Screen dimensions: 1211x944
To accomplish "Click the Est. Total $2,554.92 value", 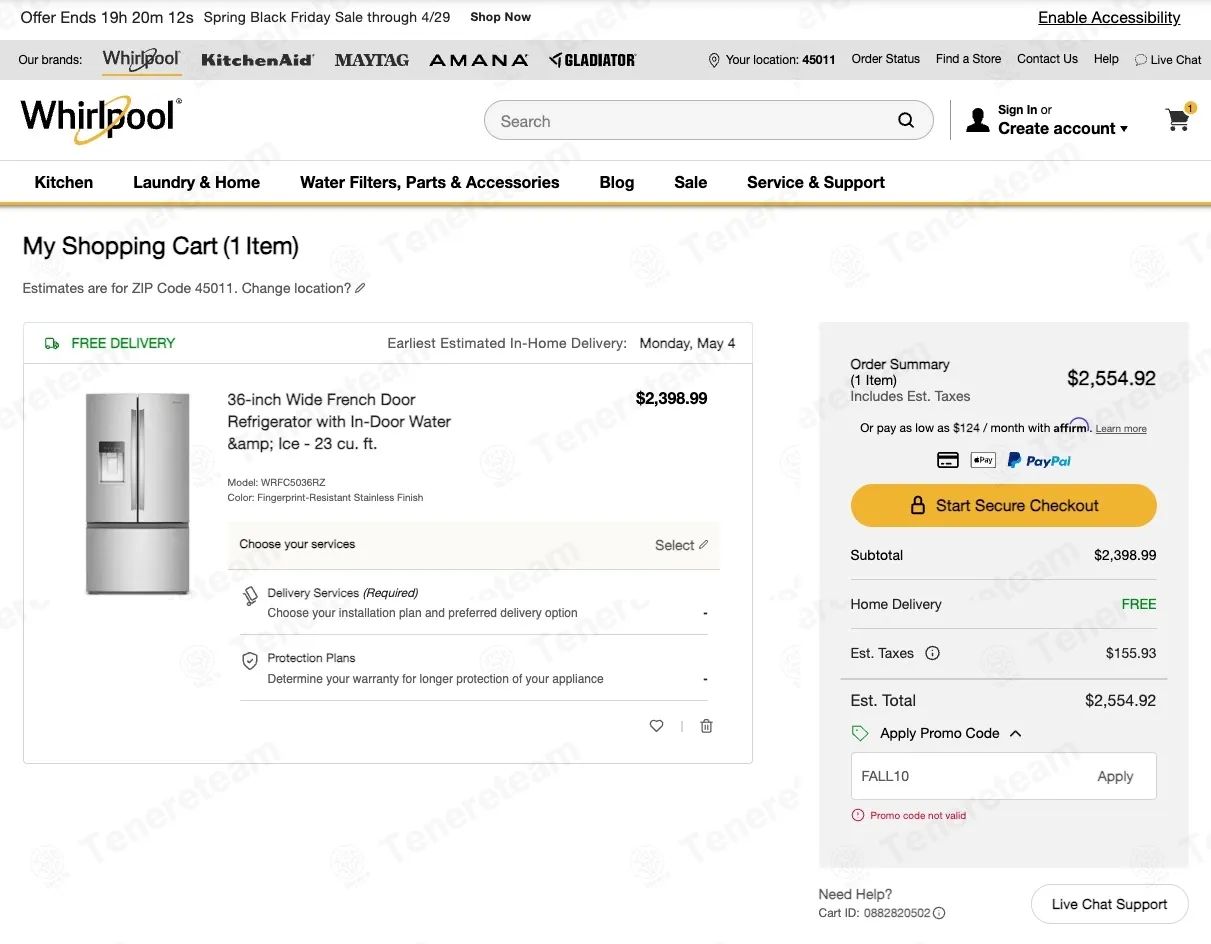I will [1120, 701].
